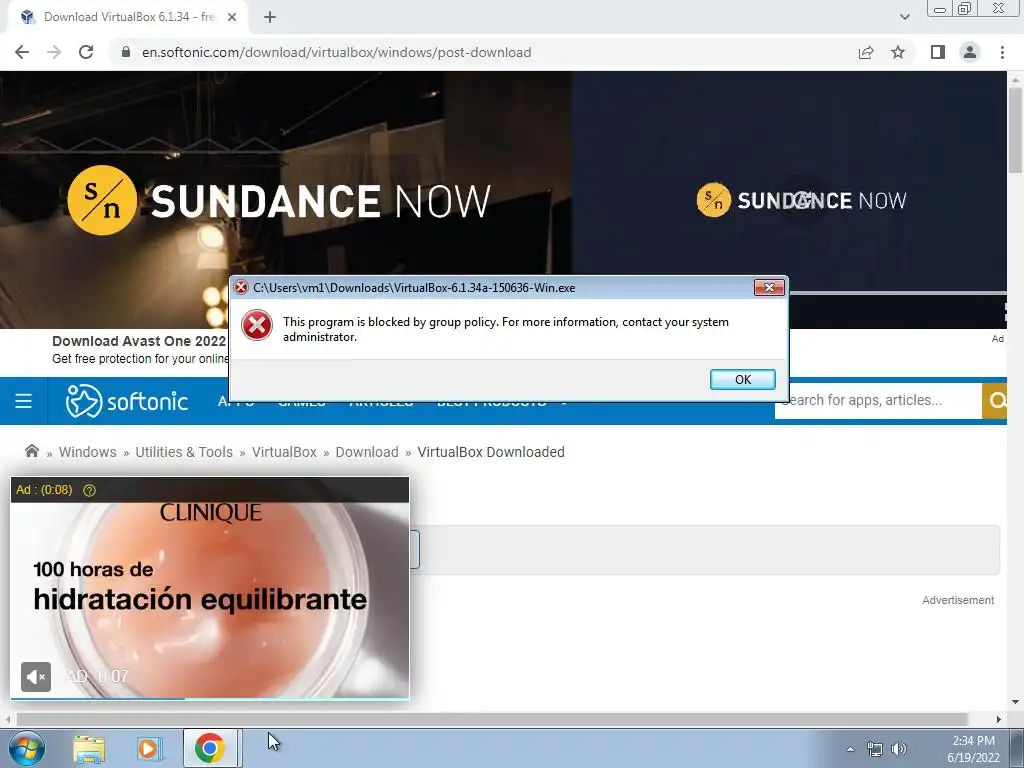1024x768 pixels.
Task: Reload the Softonic page
Action: click(x=86, y=52)
